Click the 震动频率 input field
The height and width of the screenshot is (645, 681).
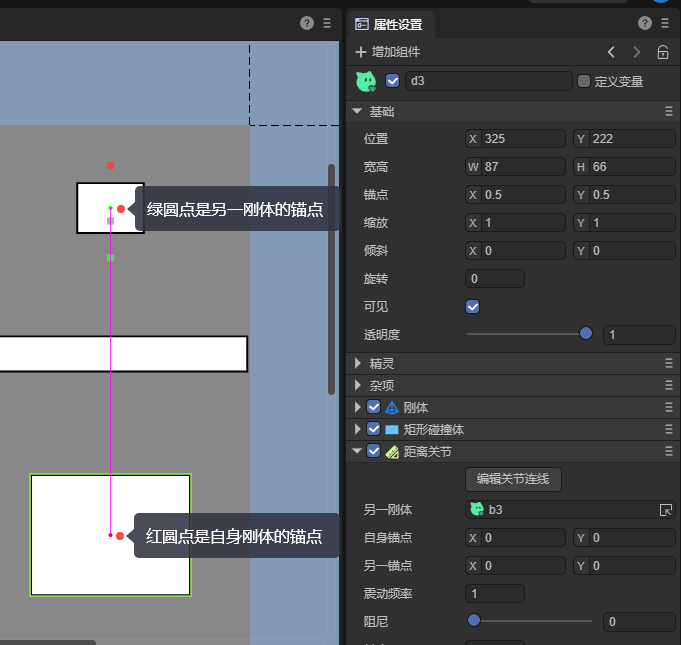point(495,594)
